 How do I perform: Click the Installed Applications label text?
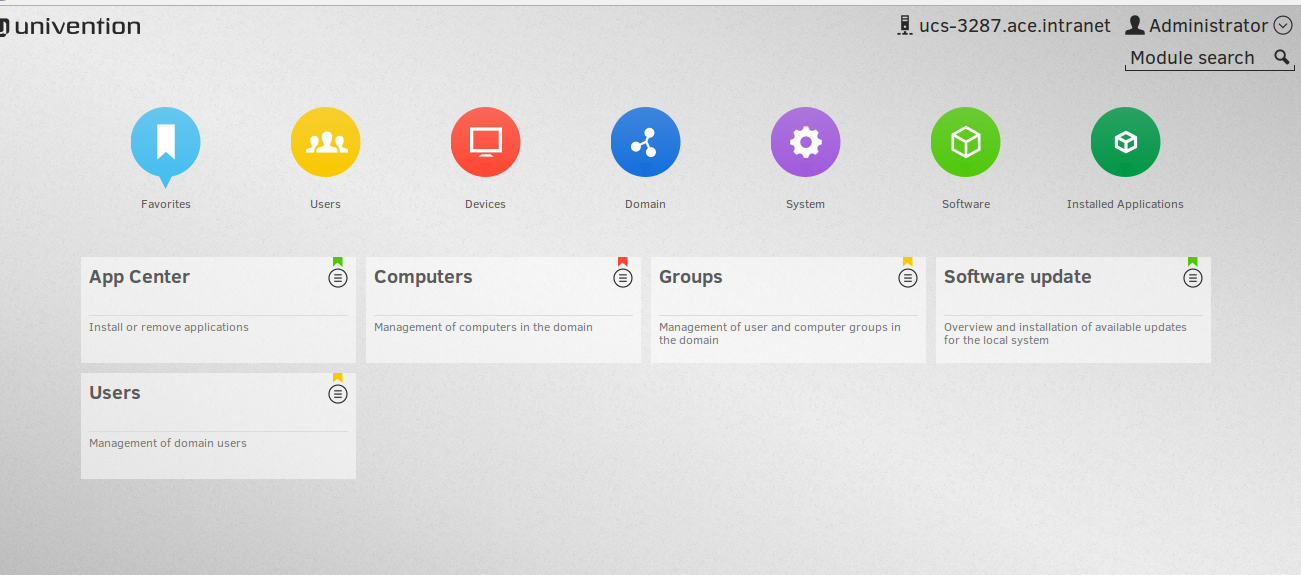1125,204
